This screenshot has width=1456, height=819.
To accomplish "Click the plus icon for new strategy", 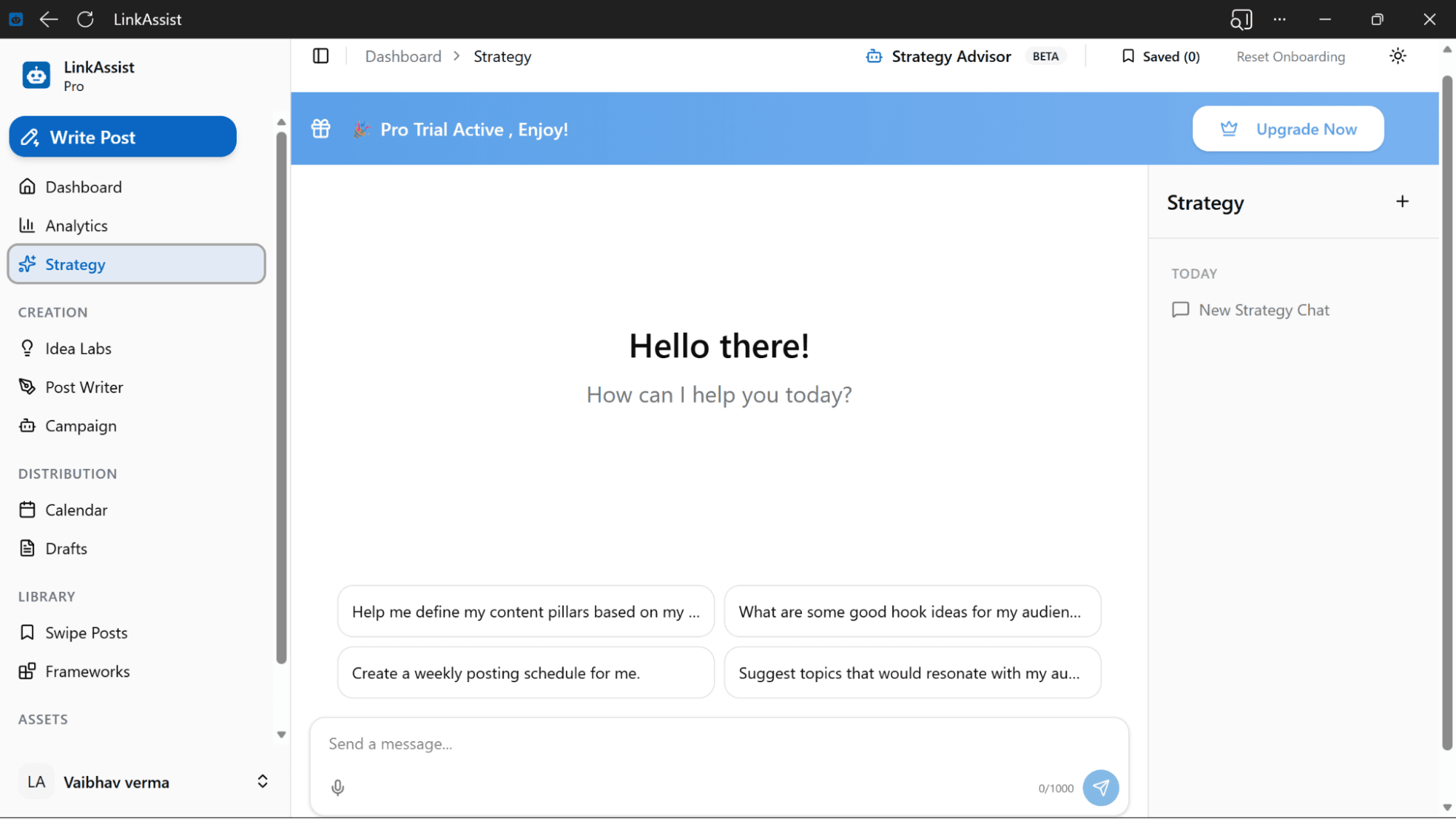I will 1402,202.
